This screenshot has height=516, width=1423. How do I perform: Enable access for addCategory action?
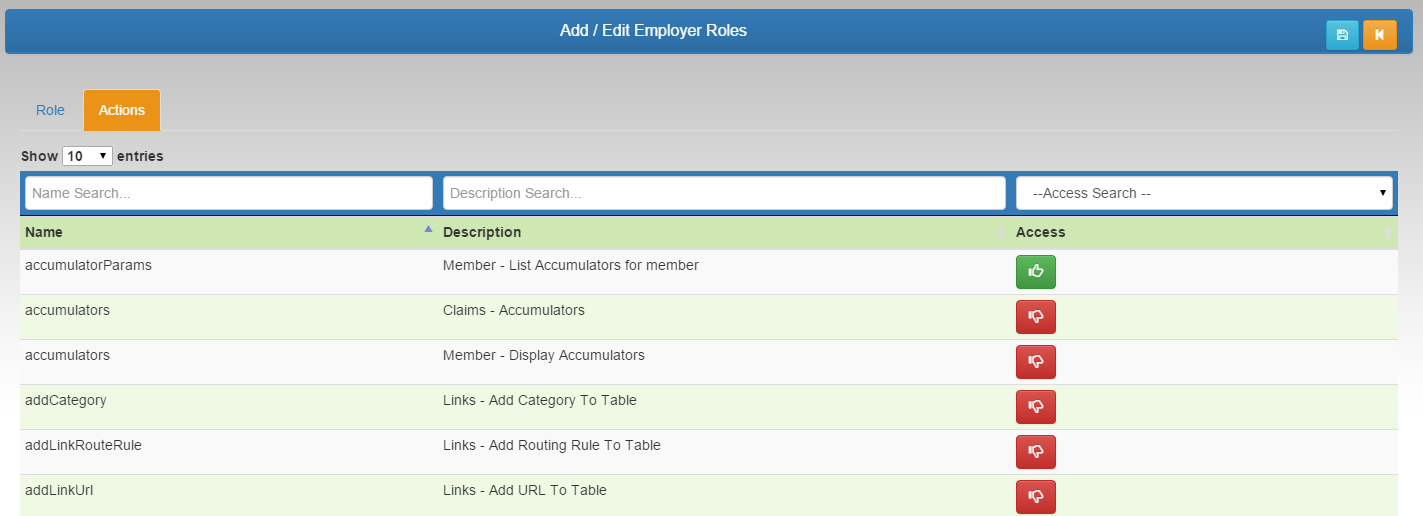pyautogui.click(x=1035, y=407)
